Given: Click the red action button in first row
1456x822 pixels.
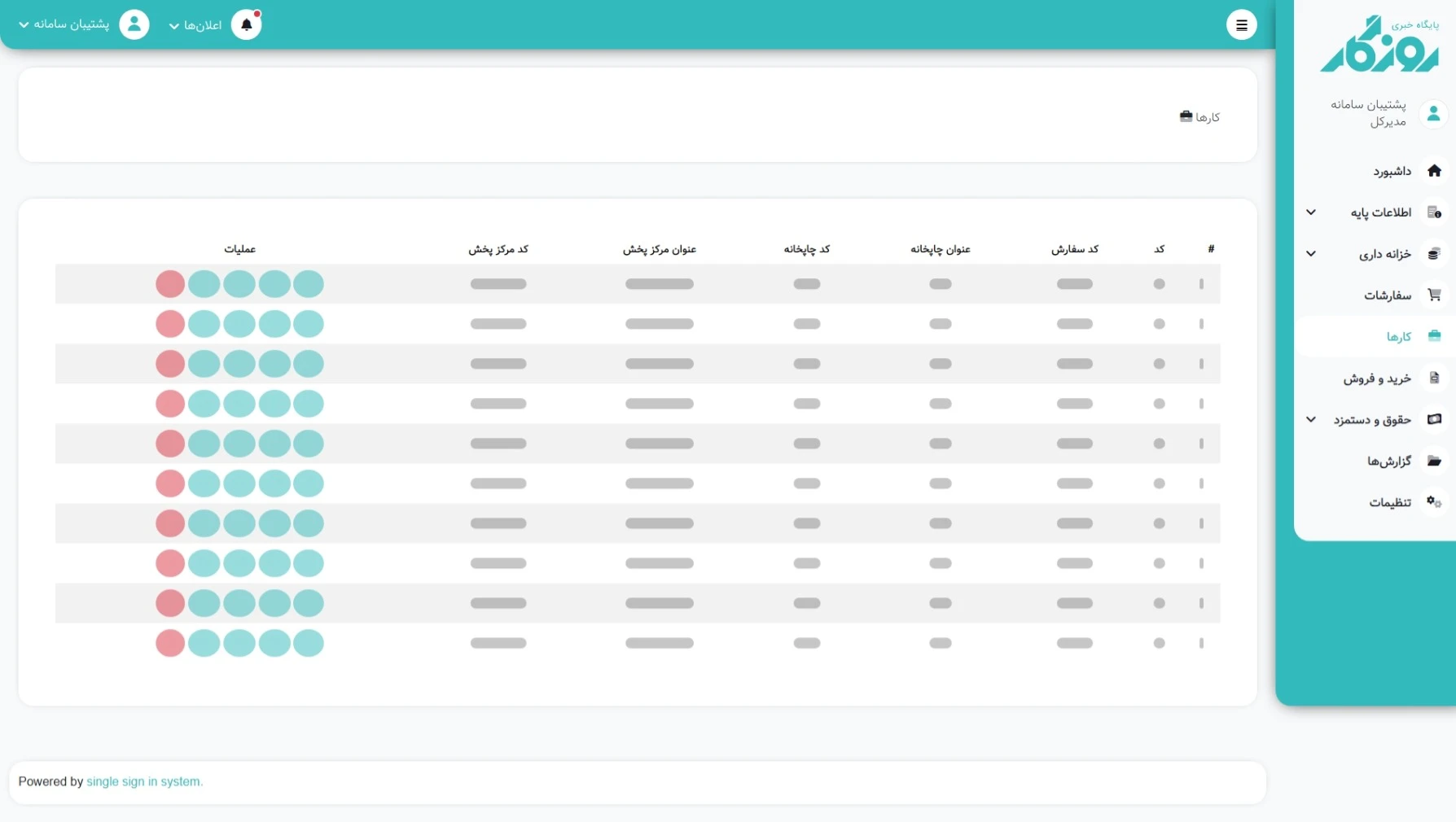Looking at the screenshot, I should click(170, 284).
